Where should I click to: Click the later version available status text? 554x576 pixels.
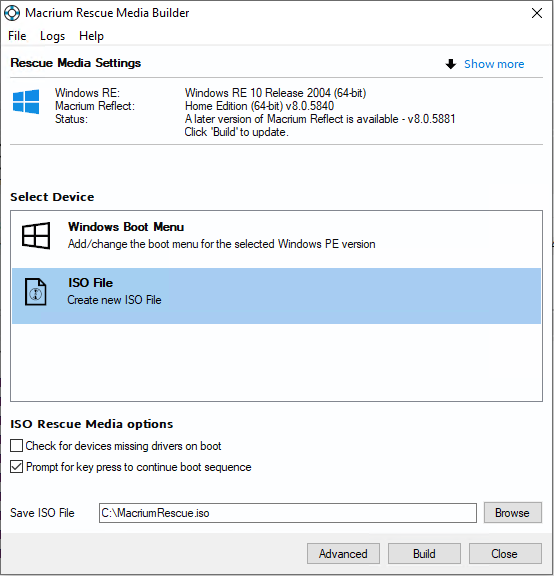(x=320, y=119)
